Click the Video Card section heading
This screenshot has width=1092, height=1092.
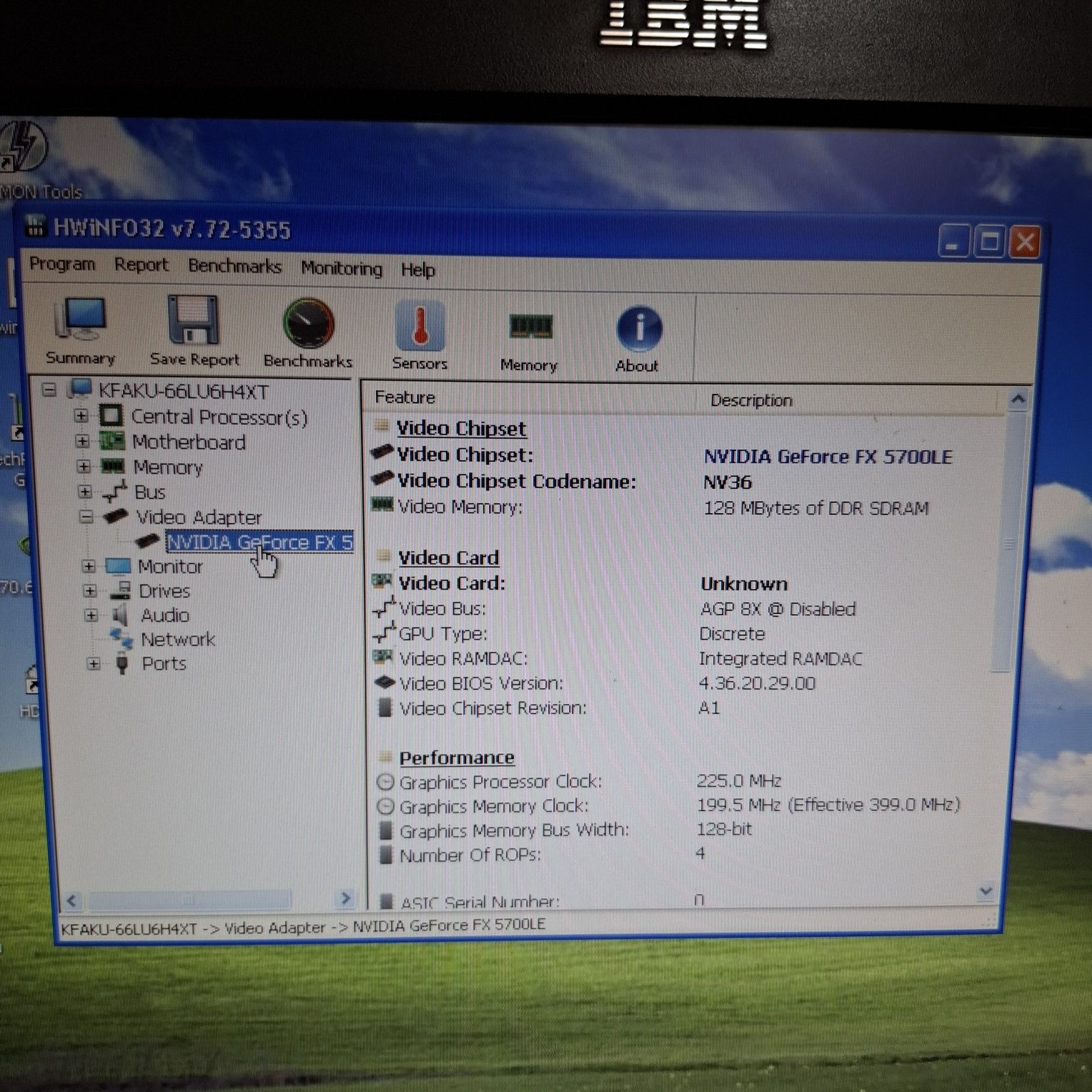coord(449,557)
